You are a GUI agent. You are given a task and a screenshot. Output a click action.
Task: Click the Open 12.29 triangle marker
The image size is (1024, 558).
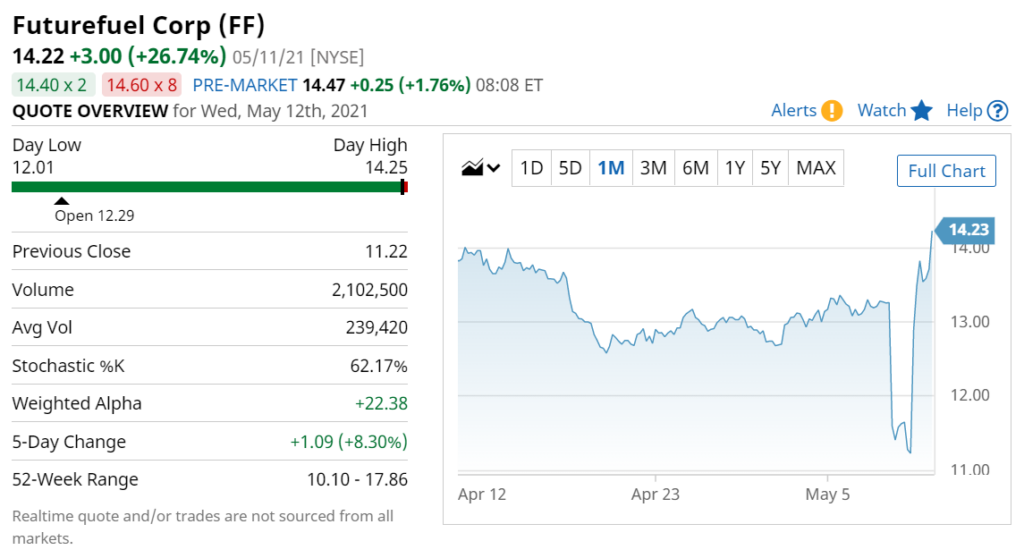[x=61, y=201]
